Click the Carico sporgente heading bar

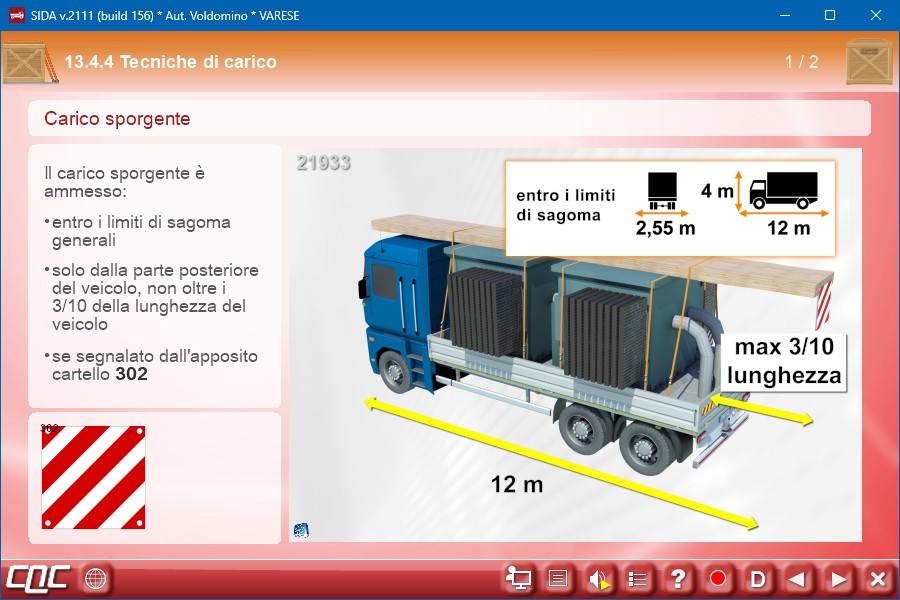449,119
